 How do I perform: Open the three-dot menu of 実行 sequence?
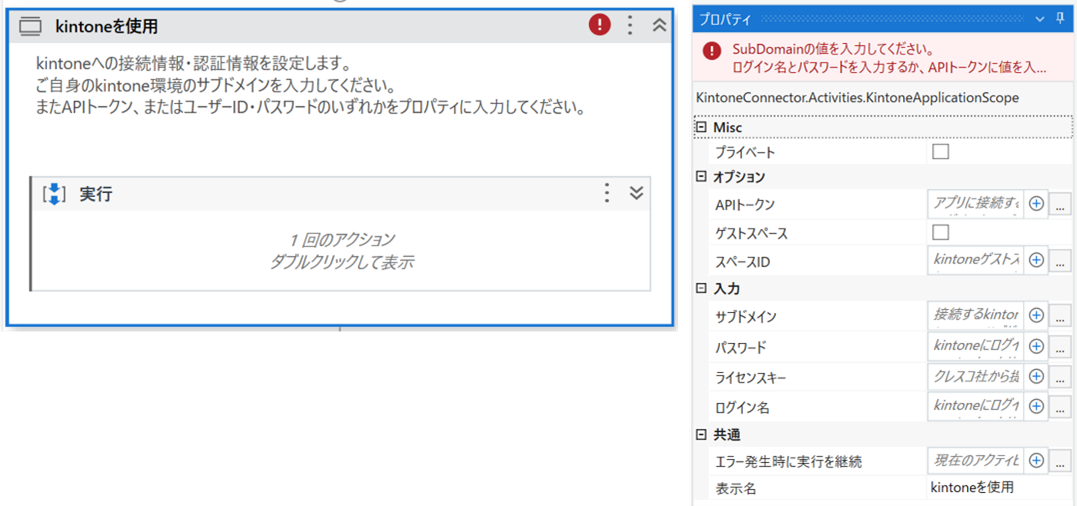coord(606,193)
